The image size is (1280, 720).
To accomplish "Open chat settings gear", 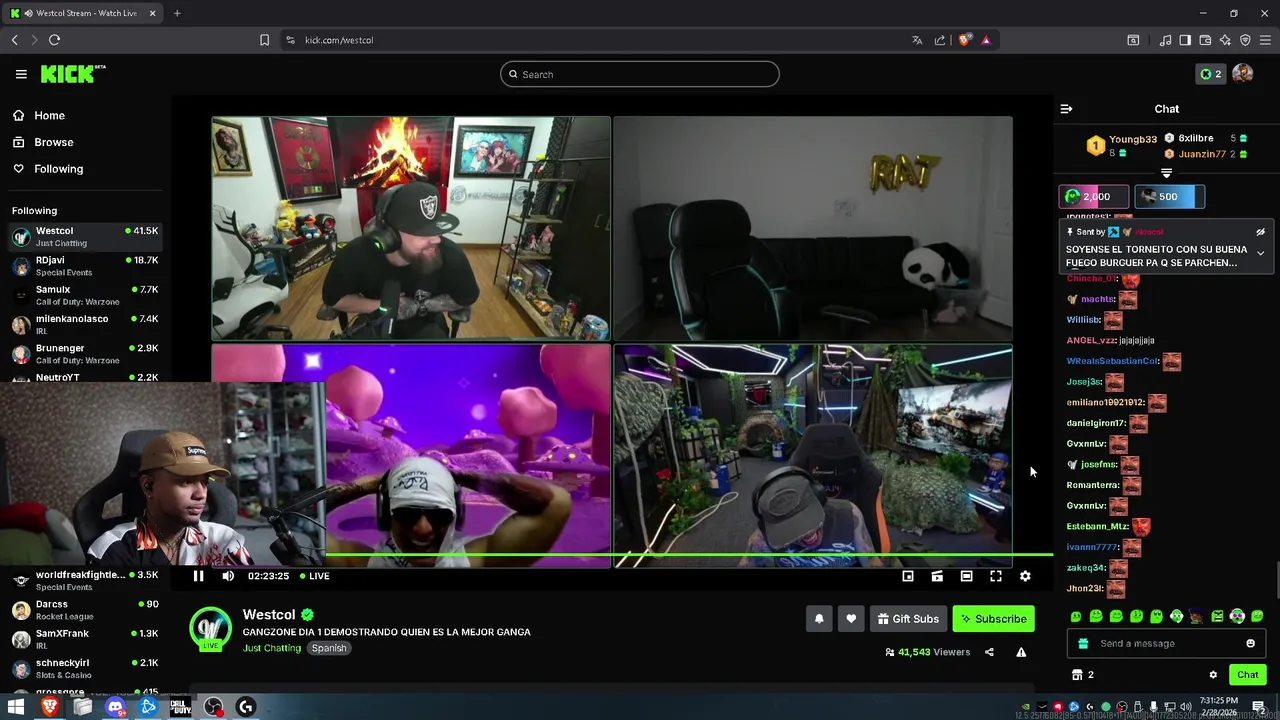I will pos(1213,675).
